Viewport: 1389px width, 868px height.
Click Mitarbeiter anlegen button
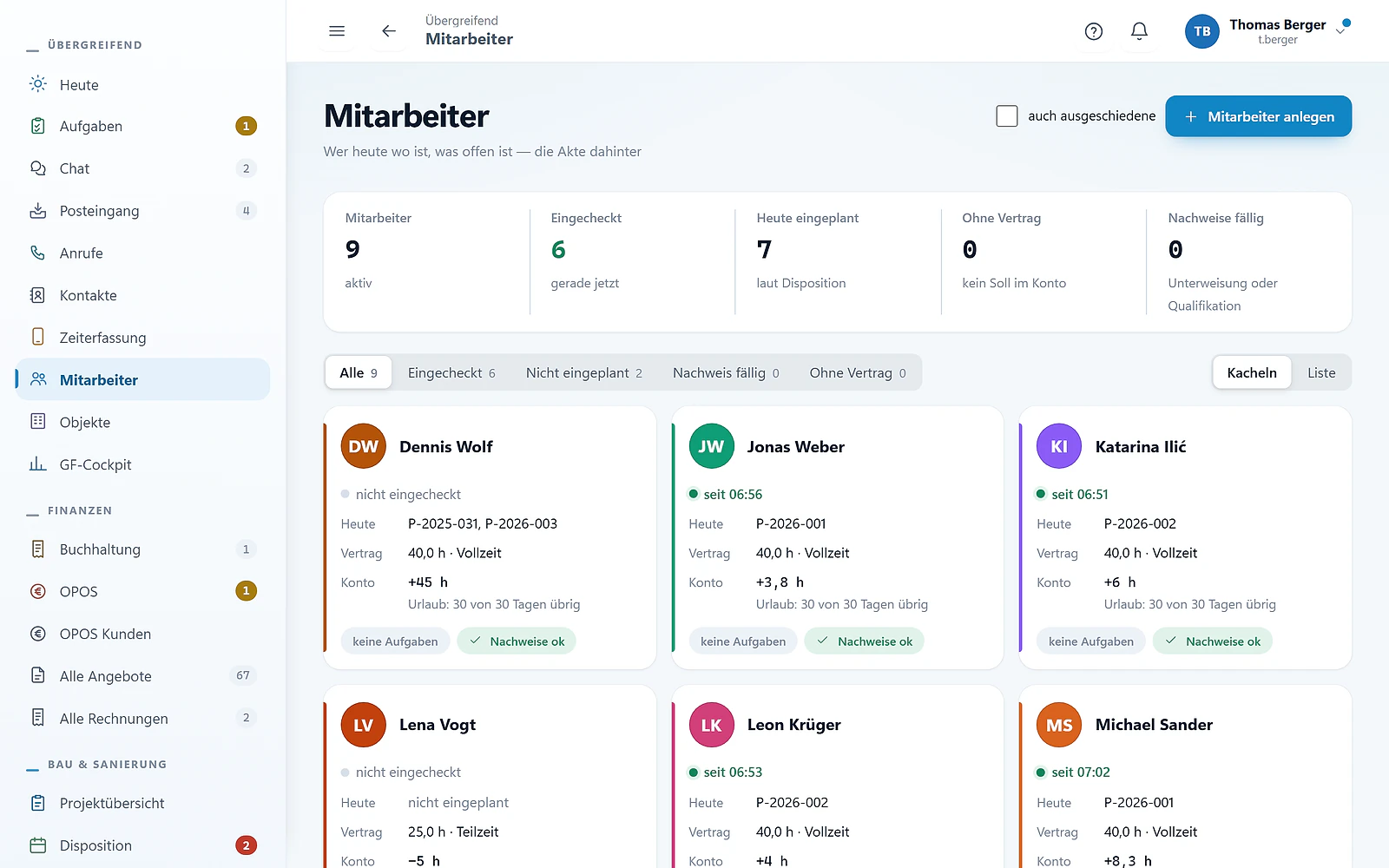(x=1259, y=116)
